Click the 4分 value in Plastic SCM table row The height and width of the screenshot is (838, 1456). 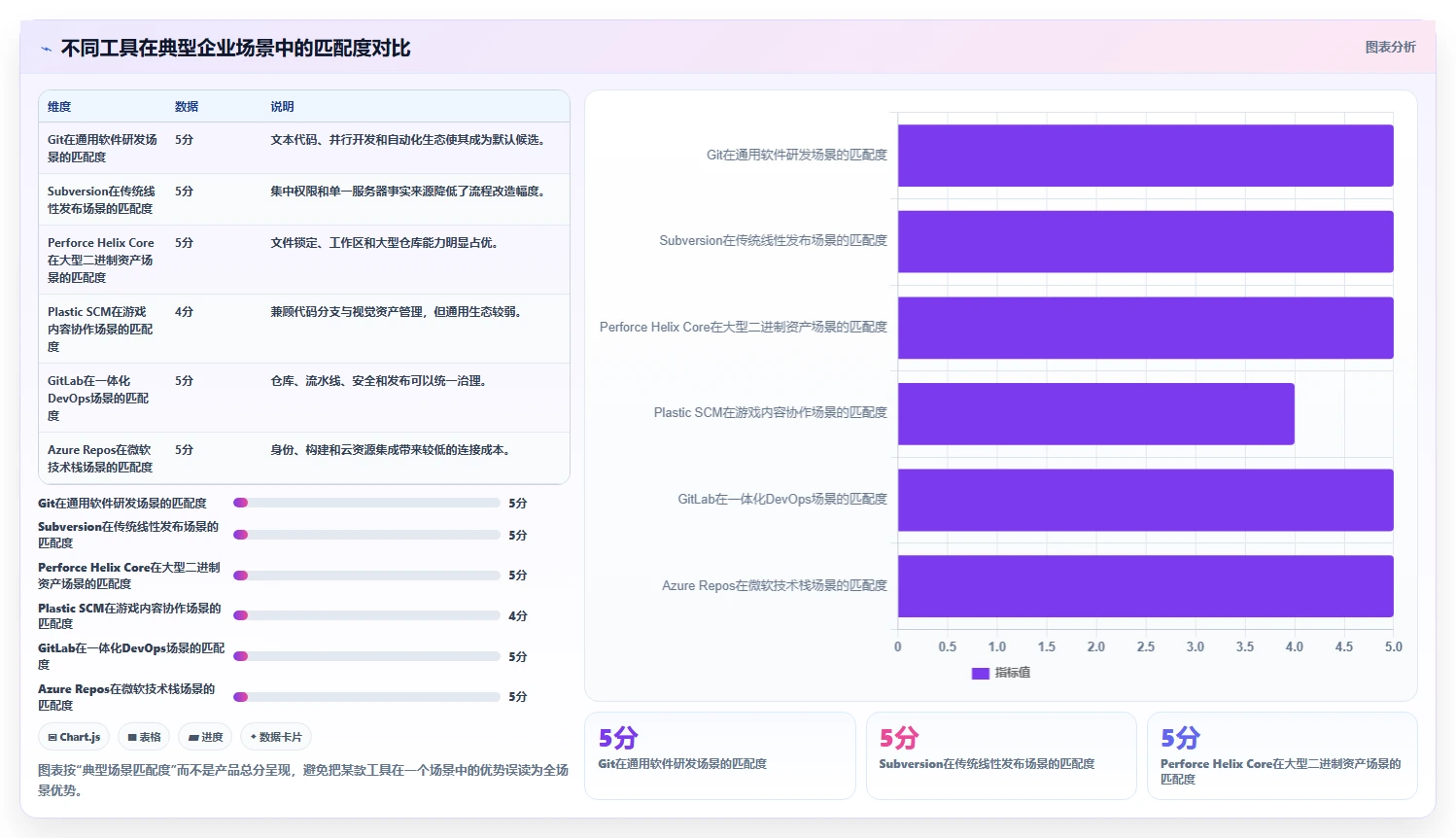(184, 312)
